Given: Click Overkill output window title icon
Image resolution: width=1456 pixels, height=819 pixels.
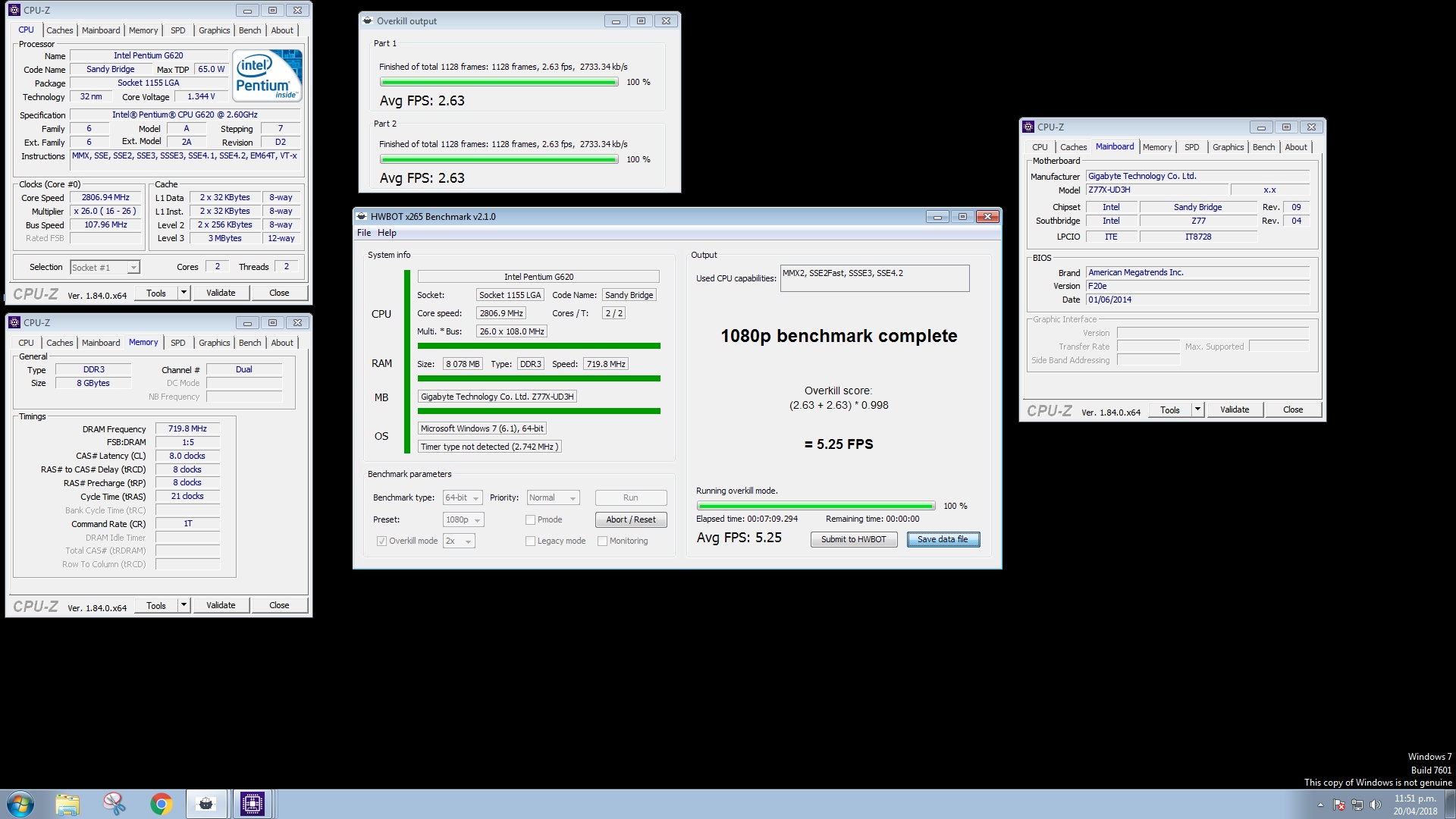Looking at the screenshot, I should tap(368, 20).
